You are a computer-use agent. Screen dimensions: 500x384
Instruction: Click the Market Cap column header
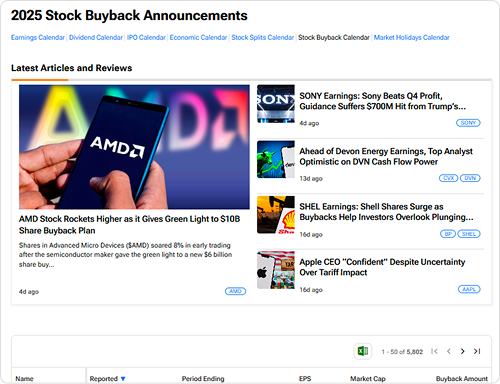pos(368,379)
